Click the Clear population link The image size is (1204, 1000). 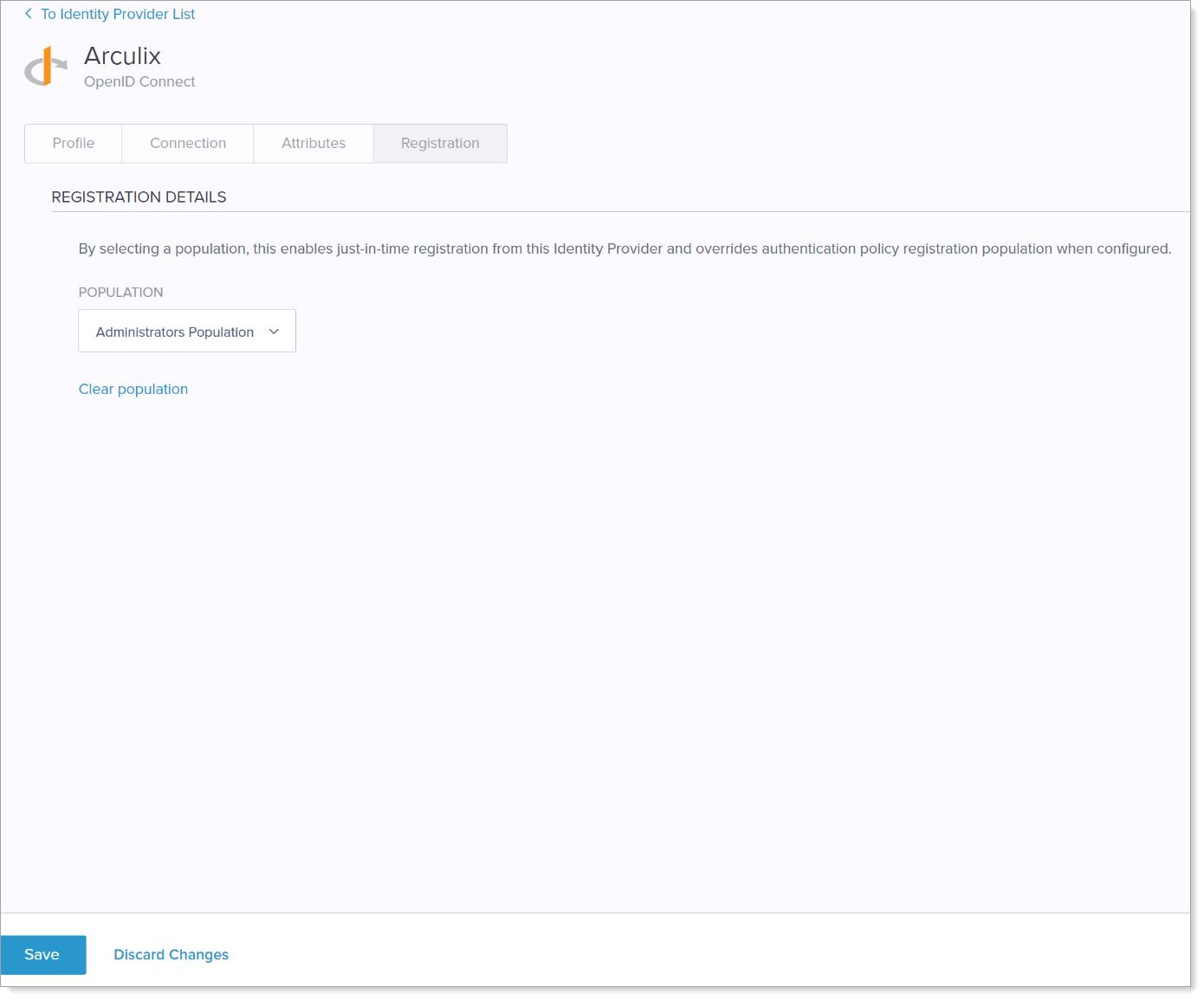pyautogui.click(x=133, y=389)
